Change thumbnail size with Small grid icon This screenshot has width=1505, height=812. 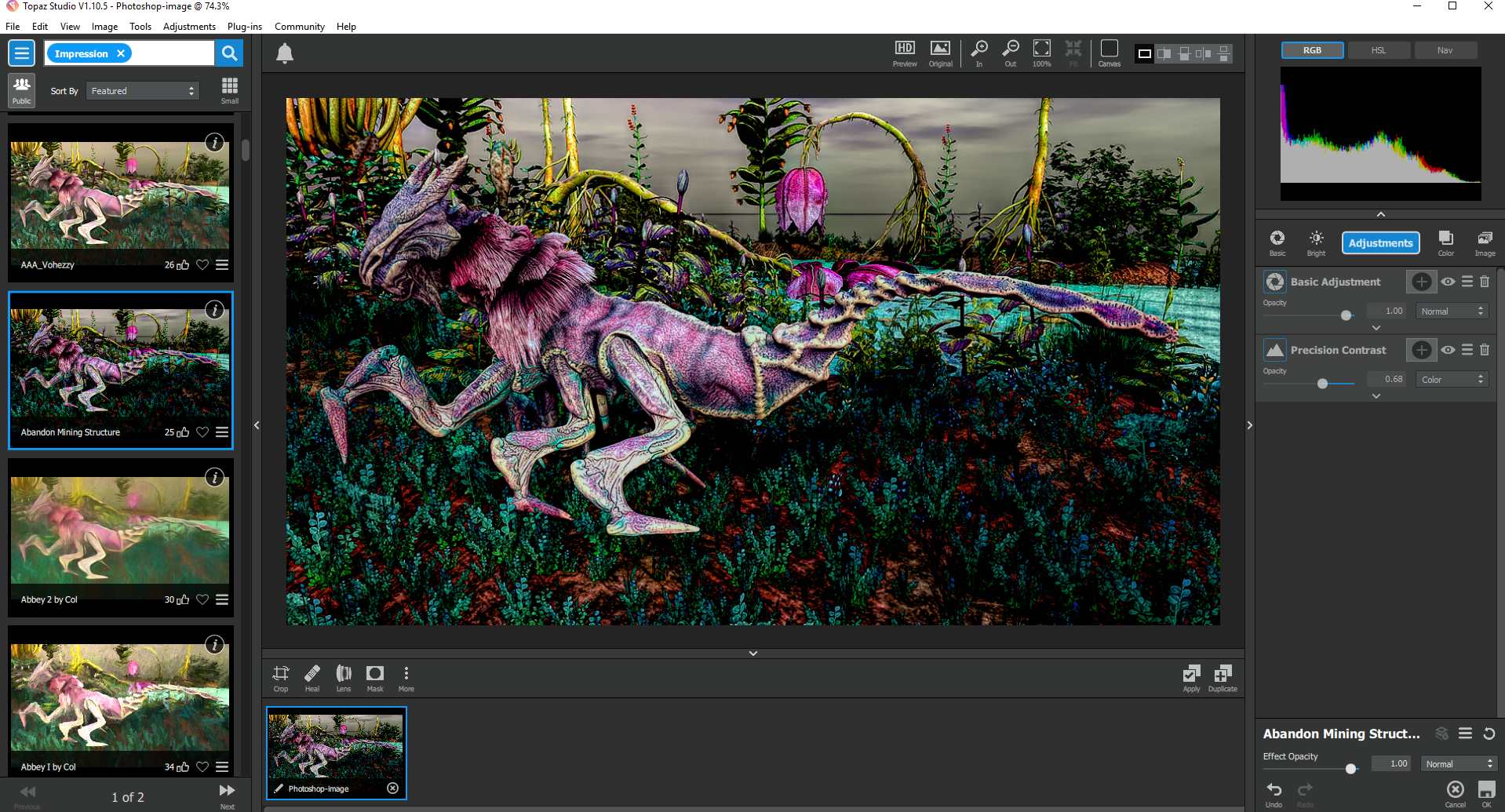[230, 90]
